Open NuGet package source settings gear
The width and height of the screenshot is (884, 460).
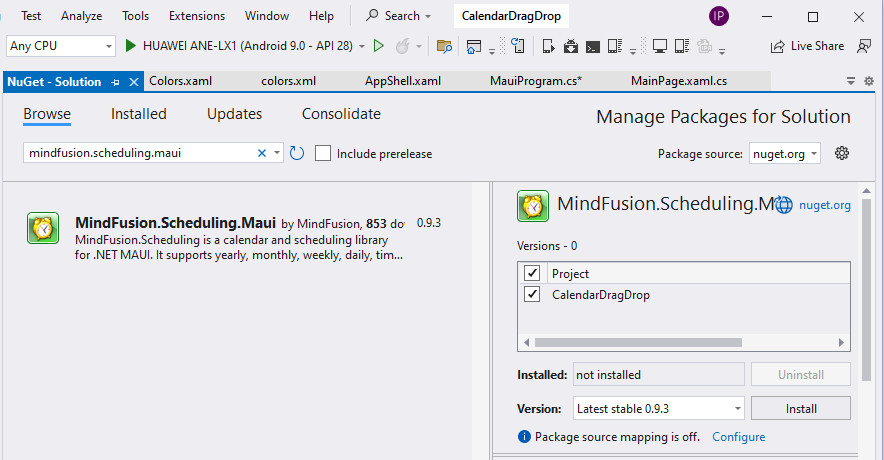point(842,153)
